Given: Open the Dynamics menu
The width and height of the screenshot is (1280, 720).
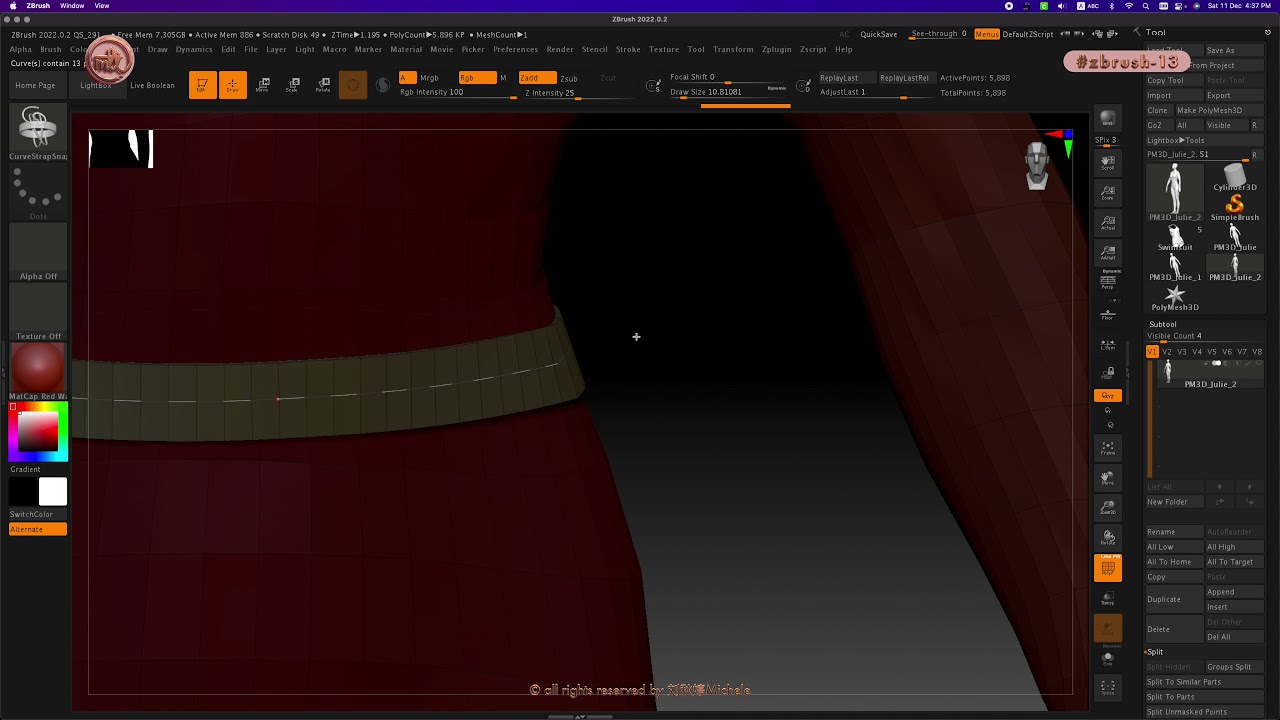Looking at the screenshot, I should [x=194, y=49].
